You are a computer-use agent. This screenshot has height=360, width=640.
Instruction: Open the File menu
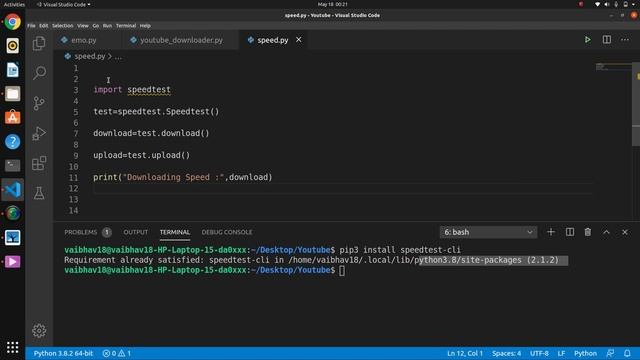click(31, 25)
